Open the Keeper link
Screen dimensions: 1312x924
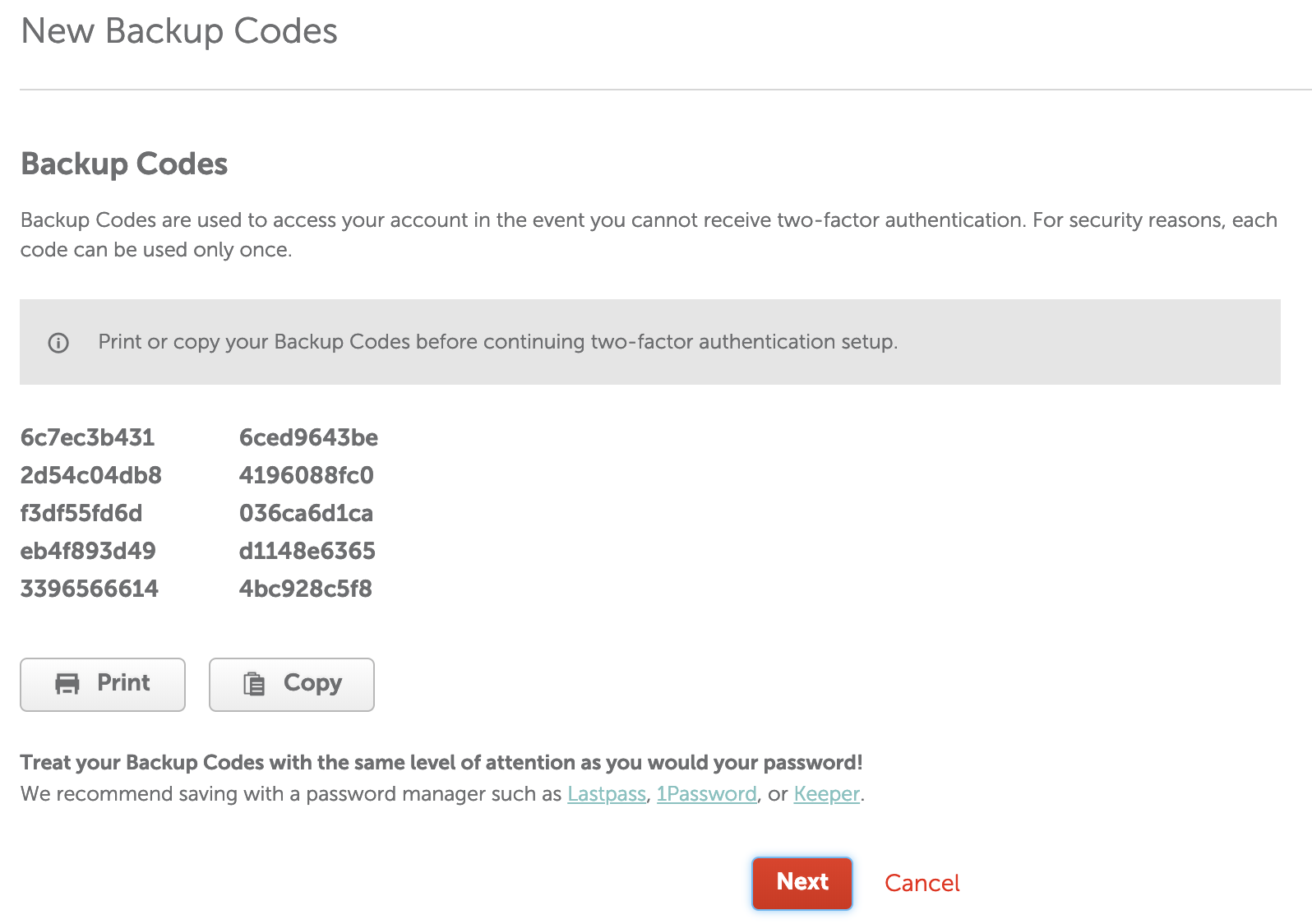click(x=826, y=794)
